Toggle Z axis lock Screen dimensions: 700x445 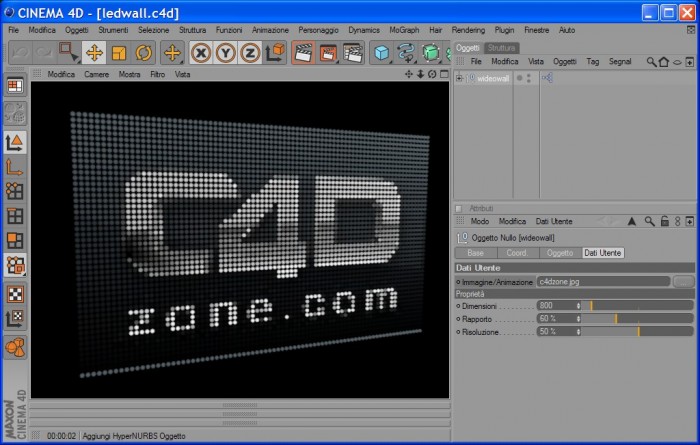(250, 53)
